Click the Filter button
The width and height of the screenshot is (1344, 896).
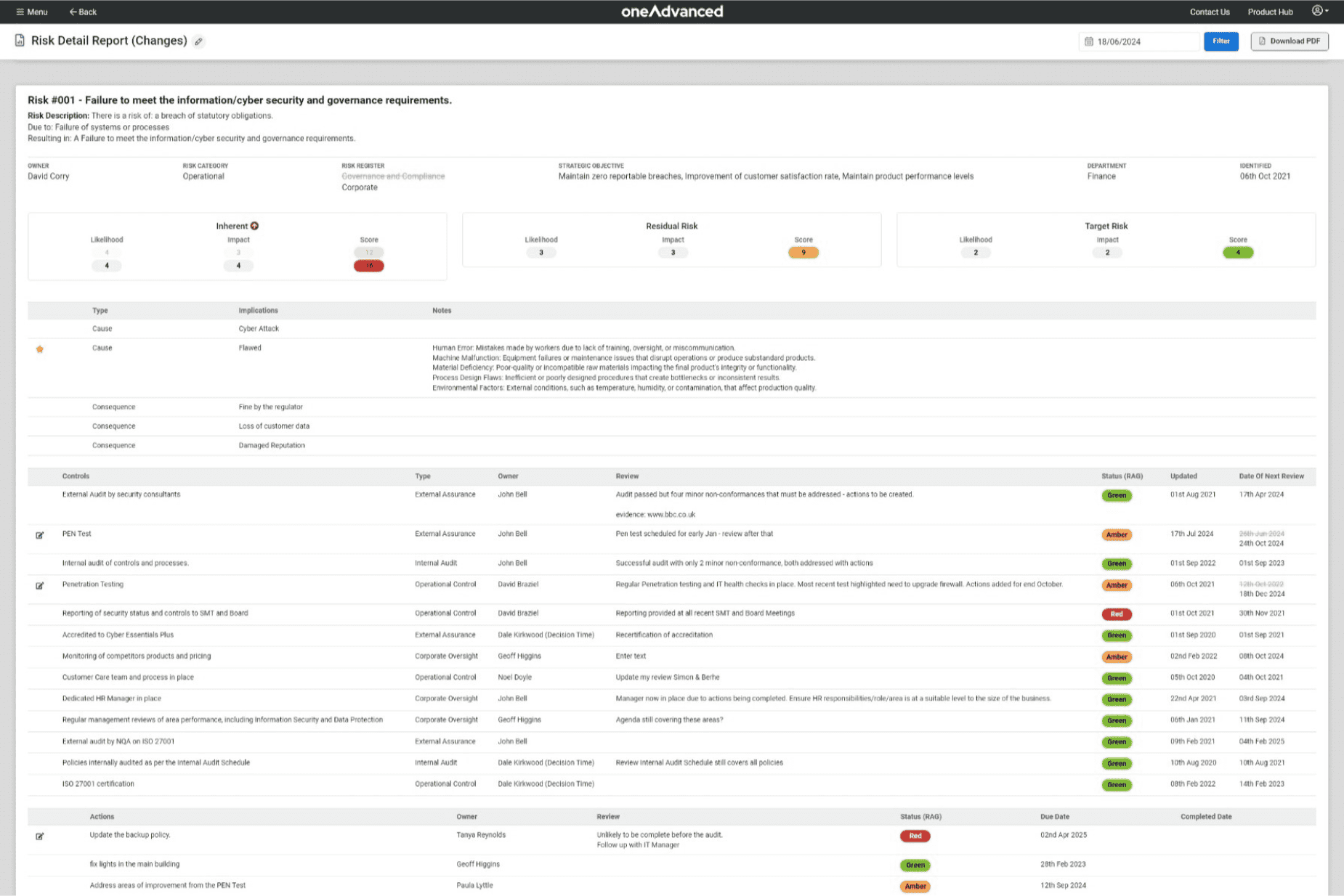[1220, 41]
